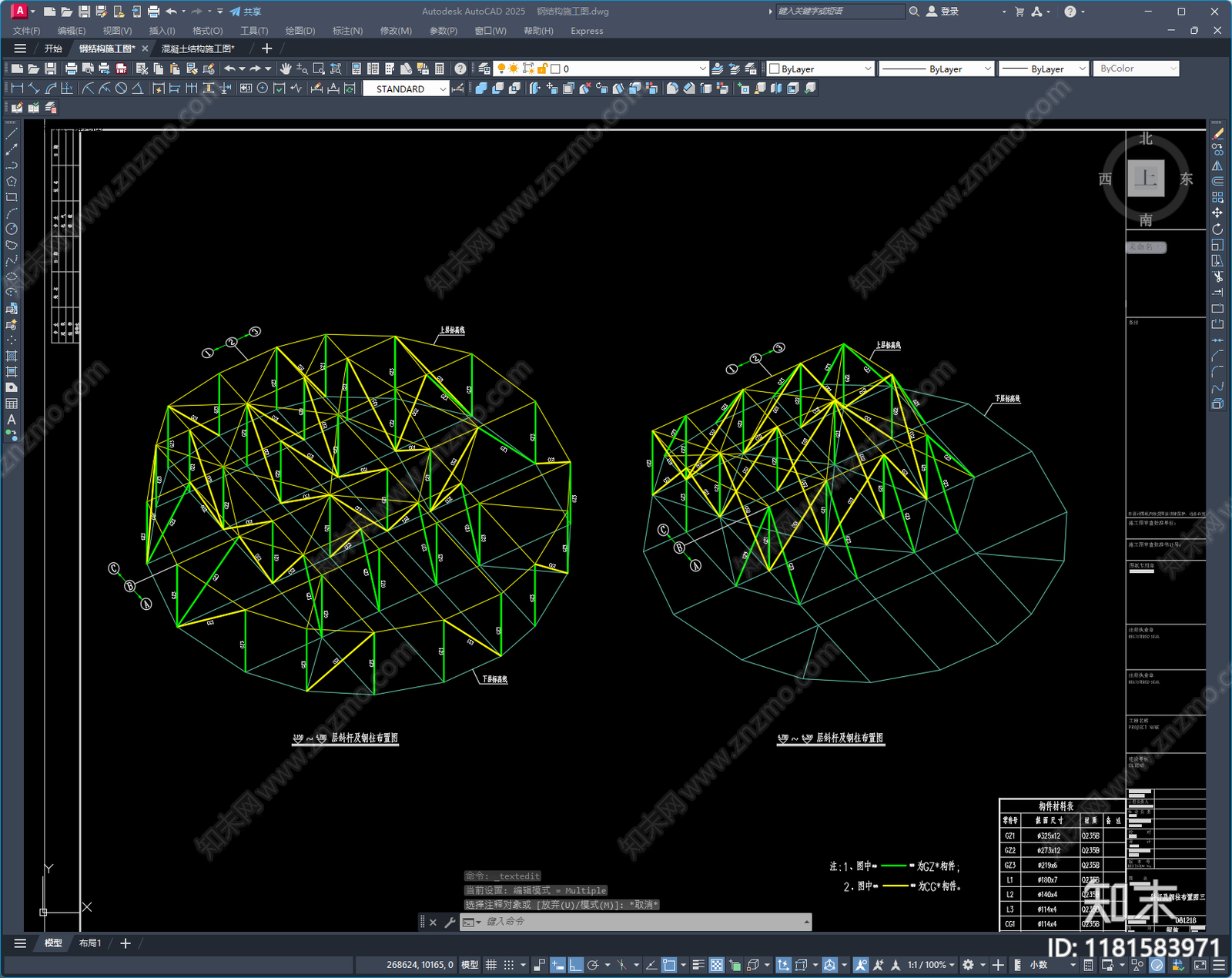
Task: Select the Circle tool in left toolbar
Action: click(x=12, y=229)
